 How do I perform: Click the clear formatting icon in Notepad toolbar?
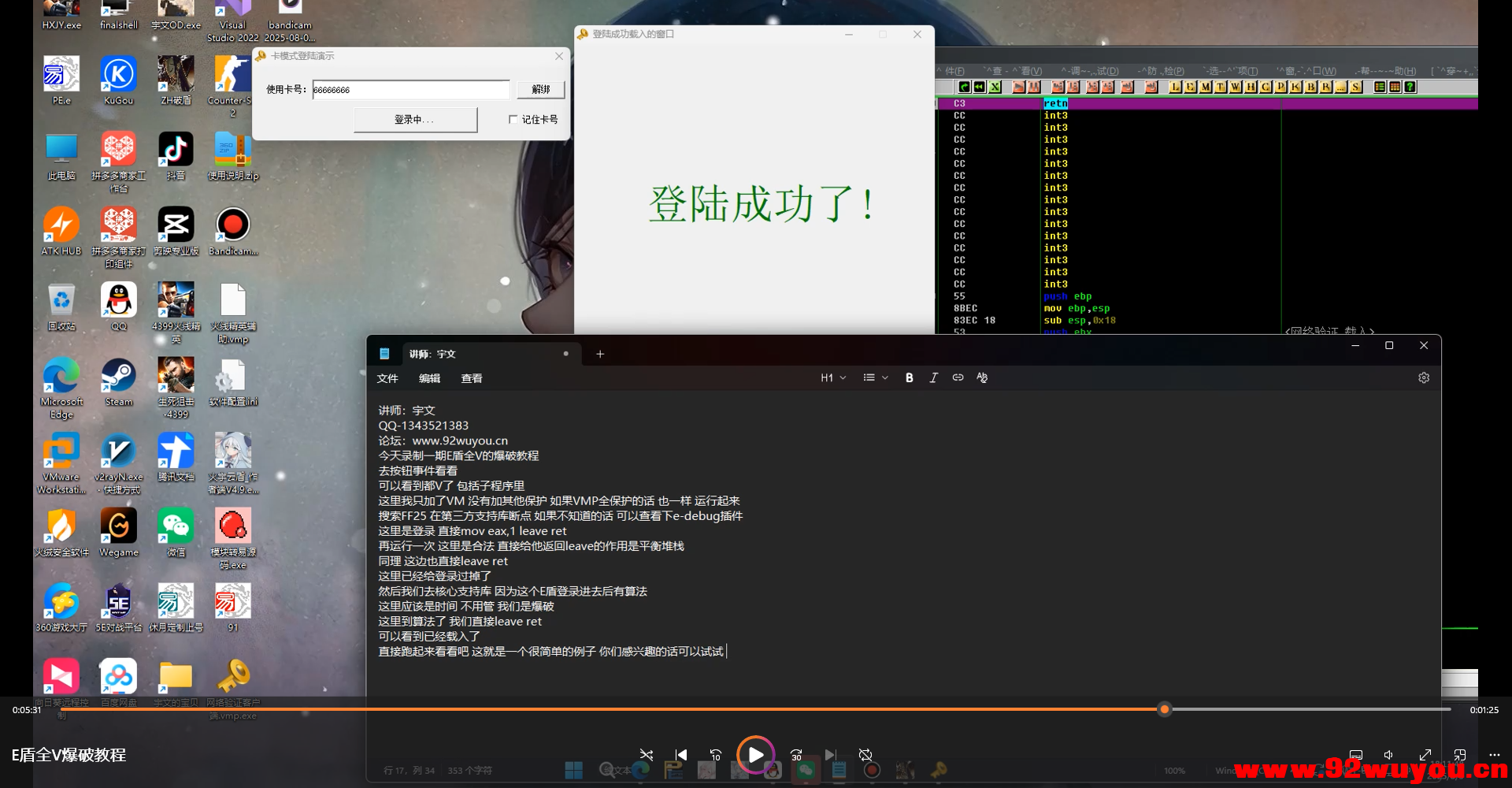pos(981,377)
